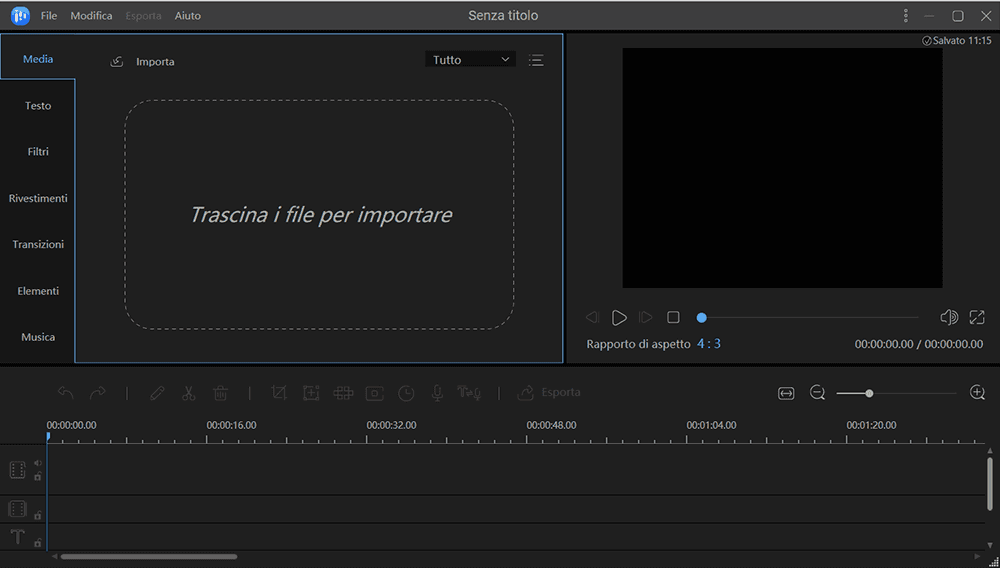This screenshot has width=1000, height=568.
Task: Click the text-to-speech conversion icon
Action: tap(469, 393)
